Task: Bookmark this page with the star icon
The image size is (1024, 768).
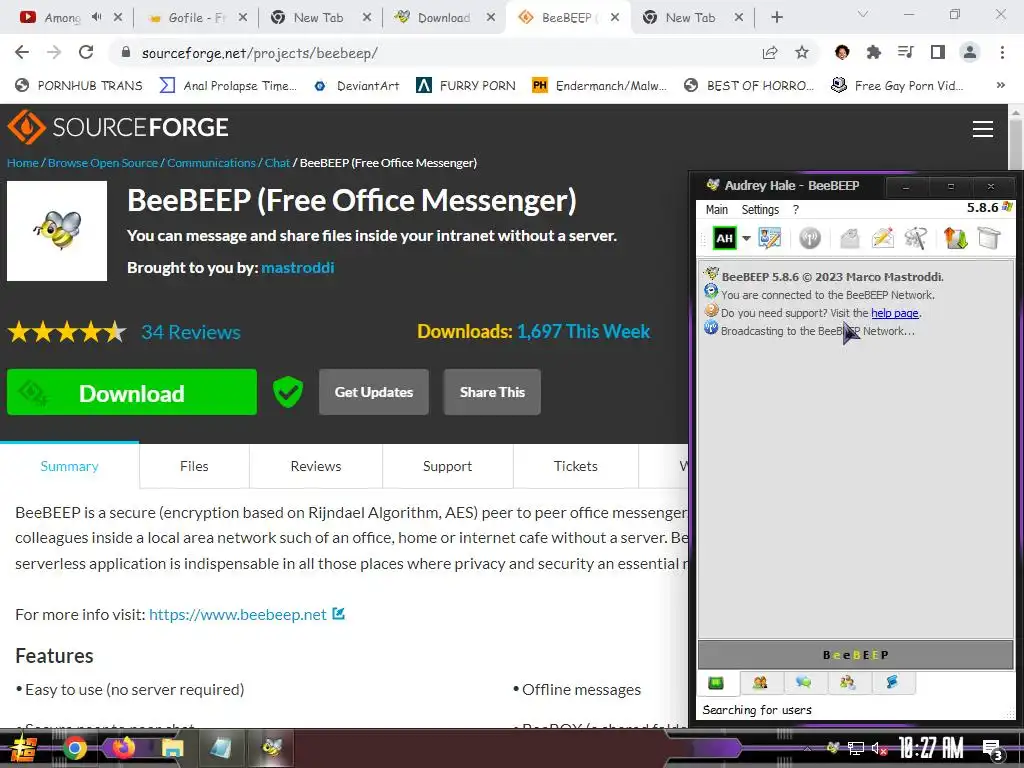Action: pyautogui.click(x=802, y=53)
